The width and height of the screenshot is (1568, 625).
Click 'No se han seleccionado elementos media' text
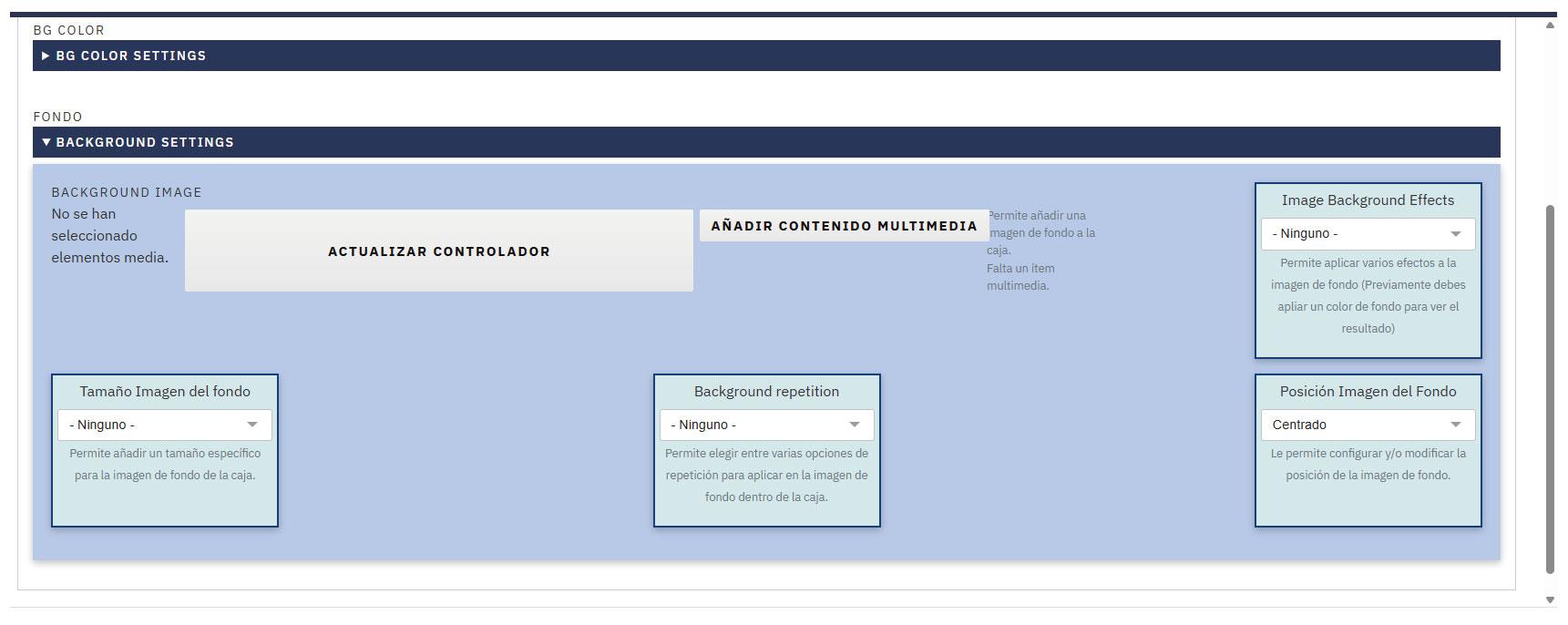(x=109, y=236)
